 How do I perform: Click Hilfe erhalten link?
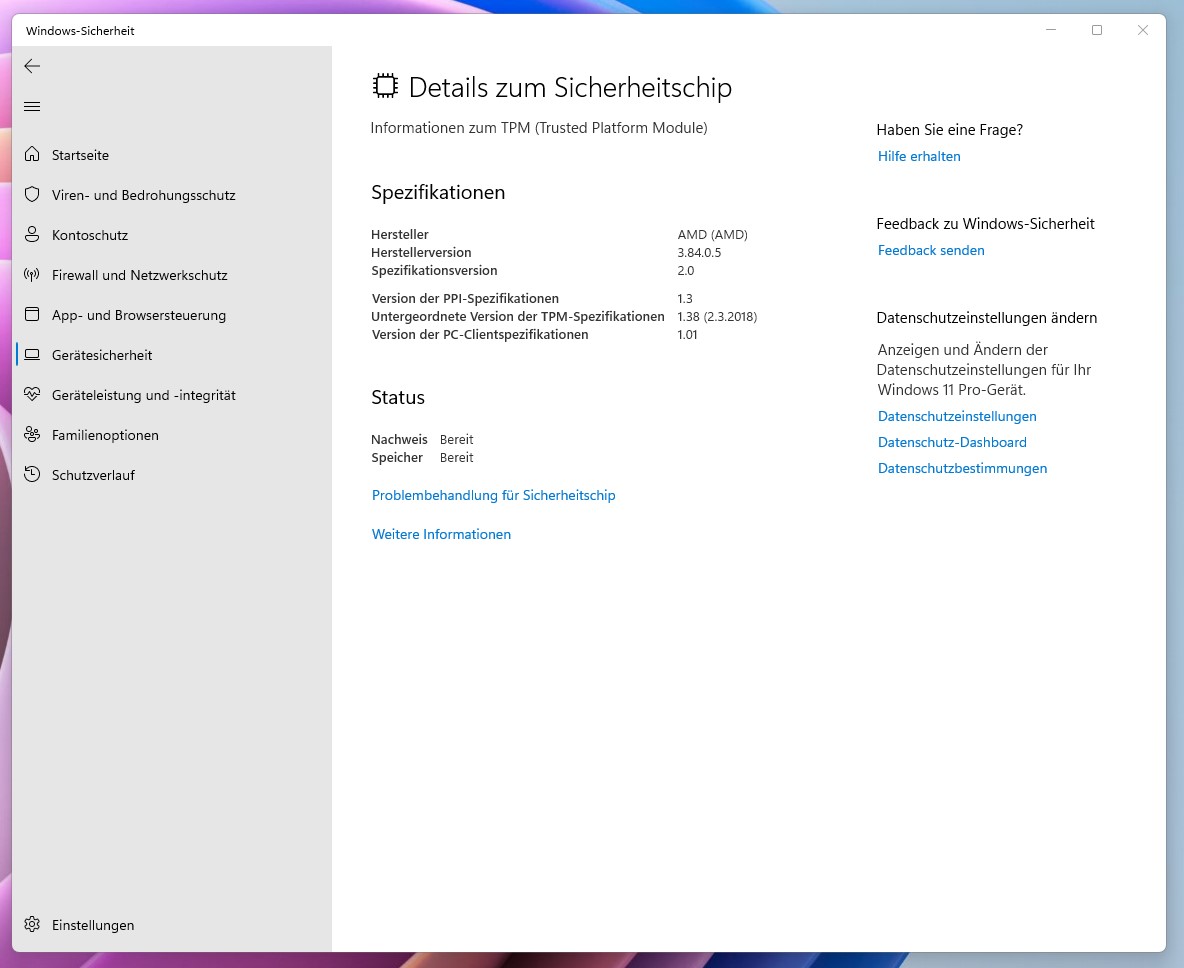coord(919,156)
